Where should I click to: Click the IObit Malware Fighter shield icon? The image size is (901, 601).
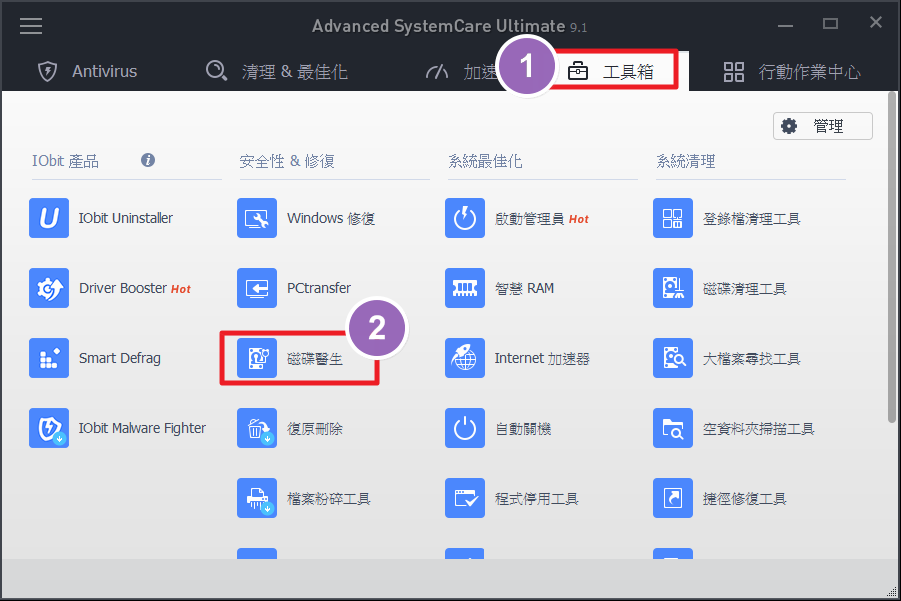pyautogui.click(x=49, y=428)
